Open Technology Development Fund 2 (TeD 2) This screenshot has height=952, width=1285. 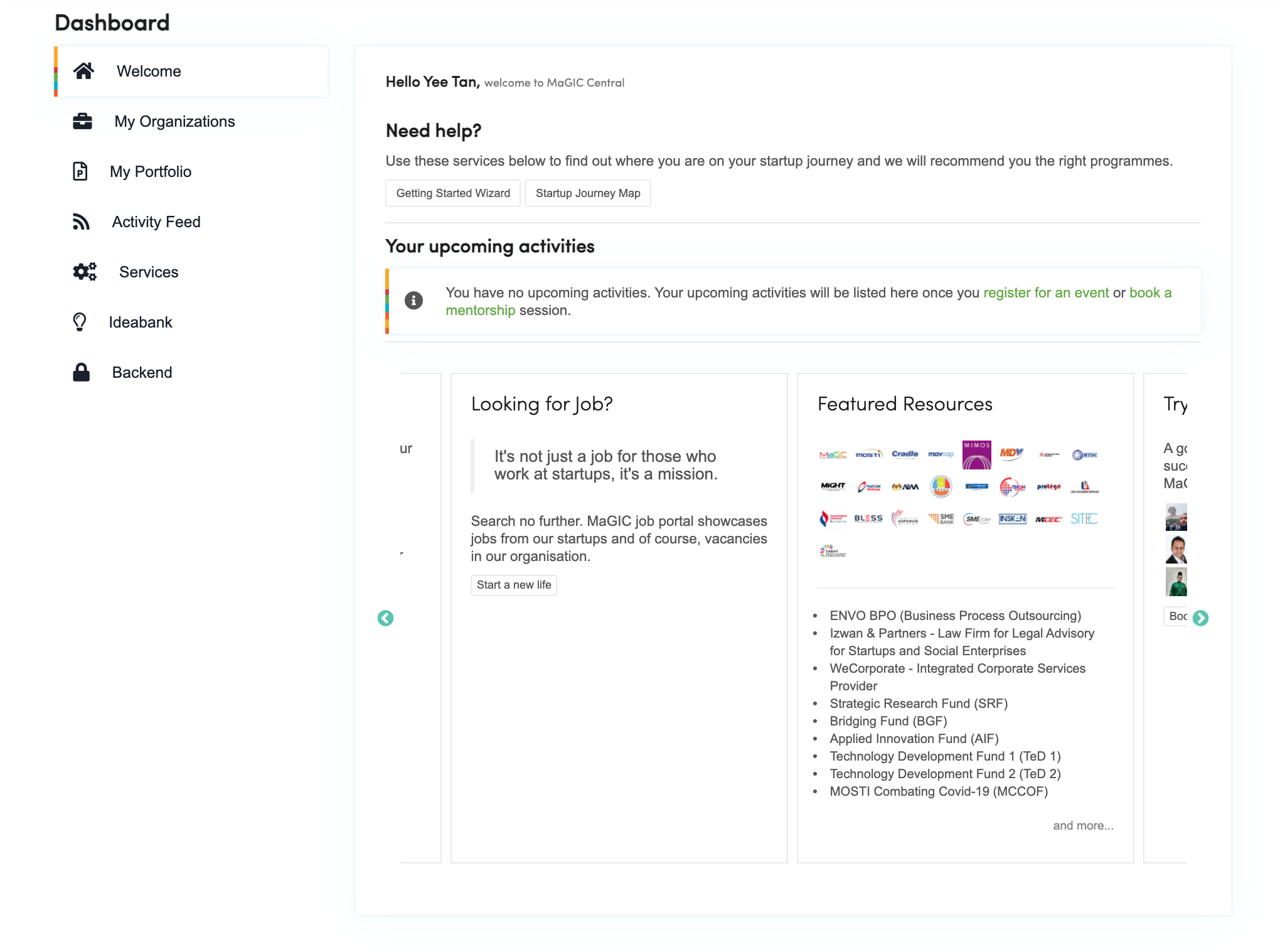click(945, 774)
